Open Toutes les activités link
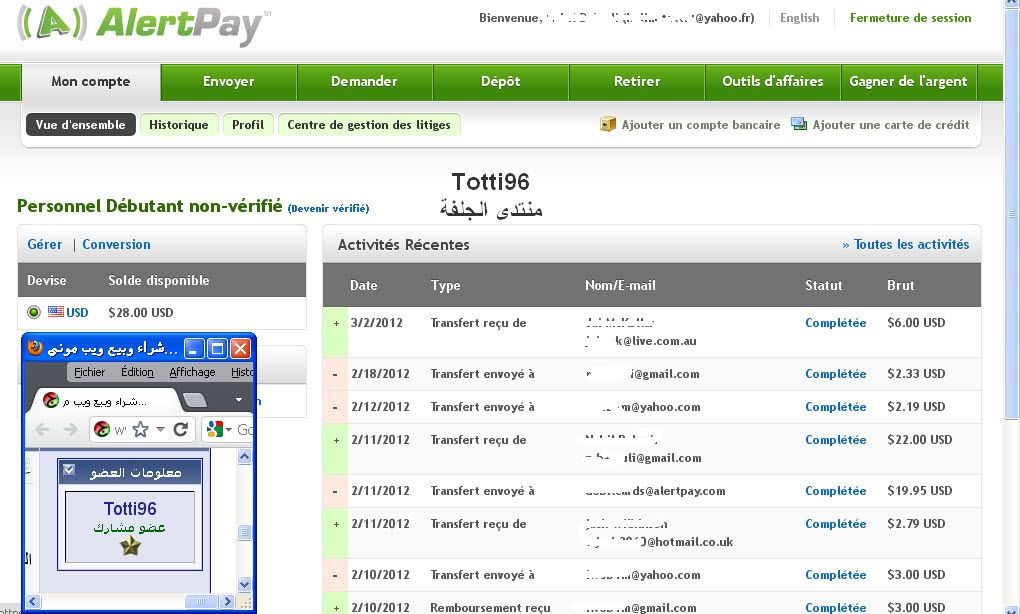This screenshot has height=614, width=1020. click(x=906, y=245)
